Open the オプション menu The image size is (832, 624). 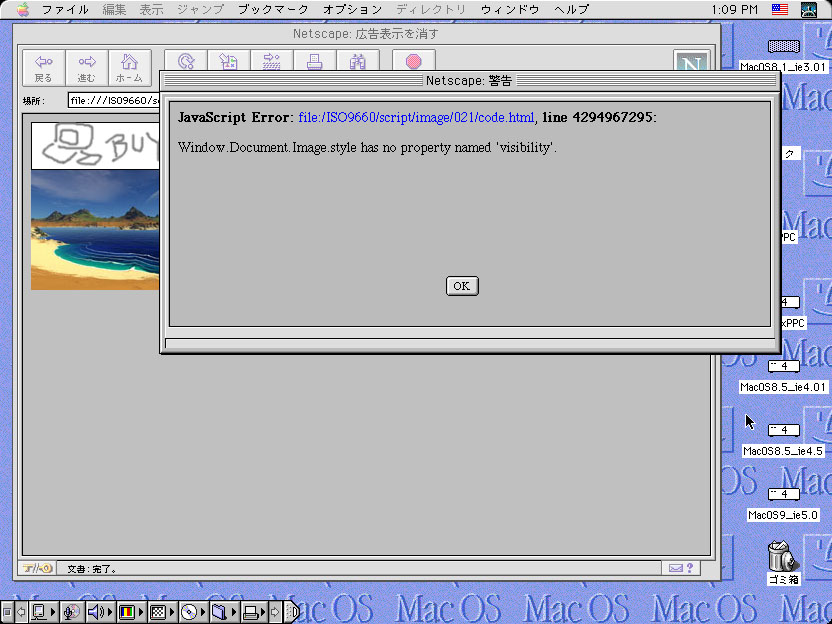coord(352,10)
